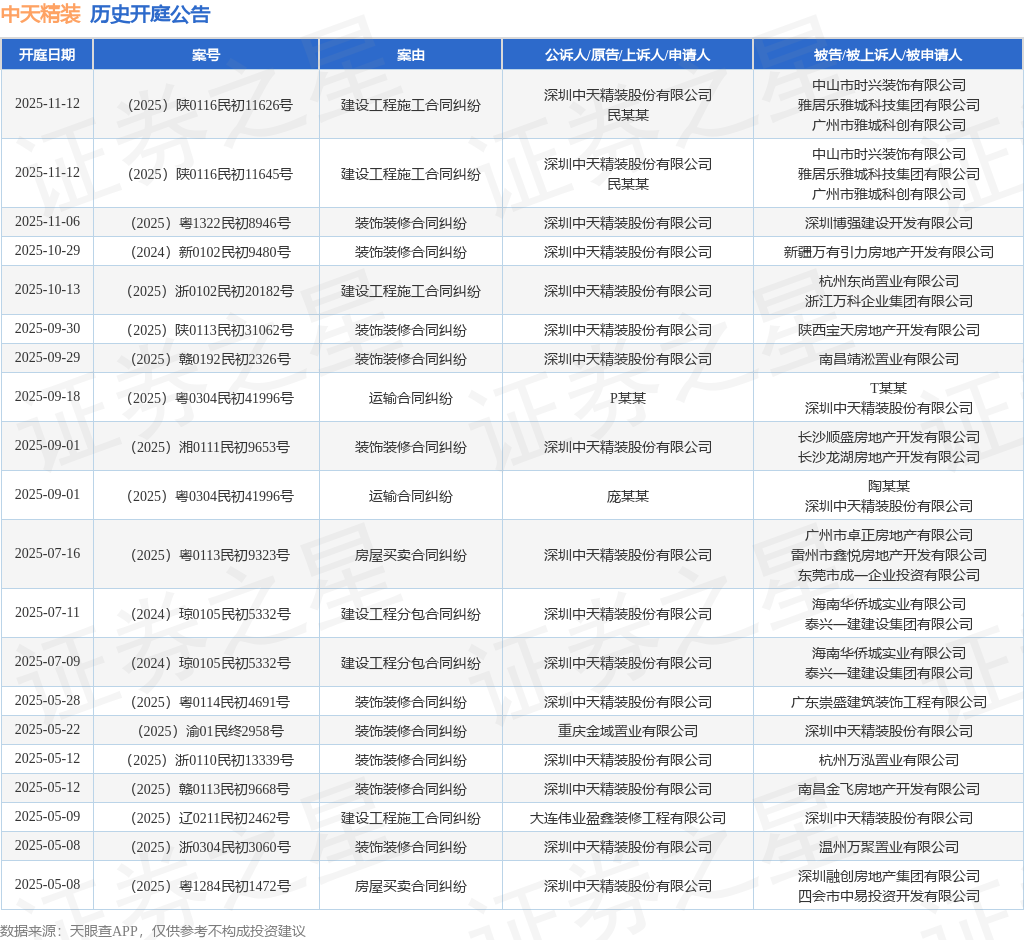
Task: Click defendant 陶某某
Action: coord(888,487)
